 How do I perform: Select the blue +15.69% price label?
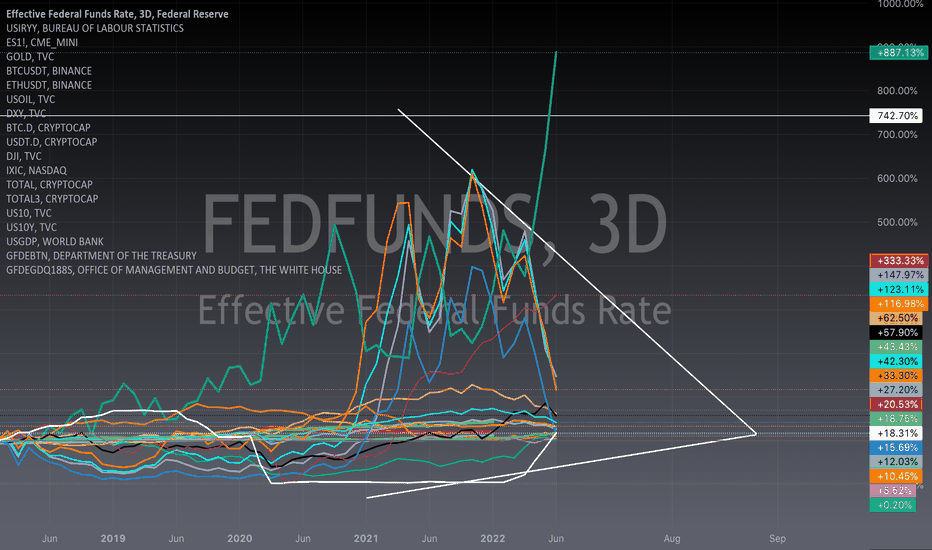pos(896,447)
